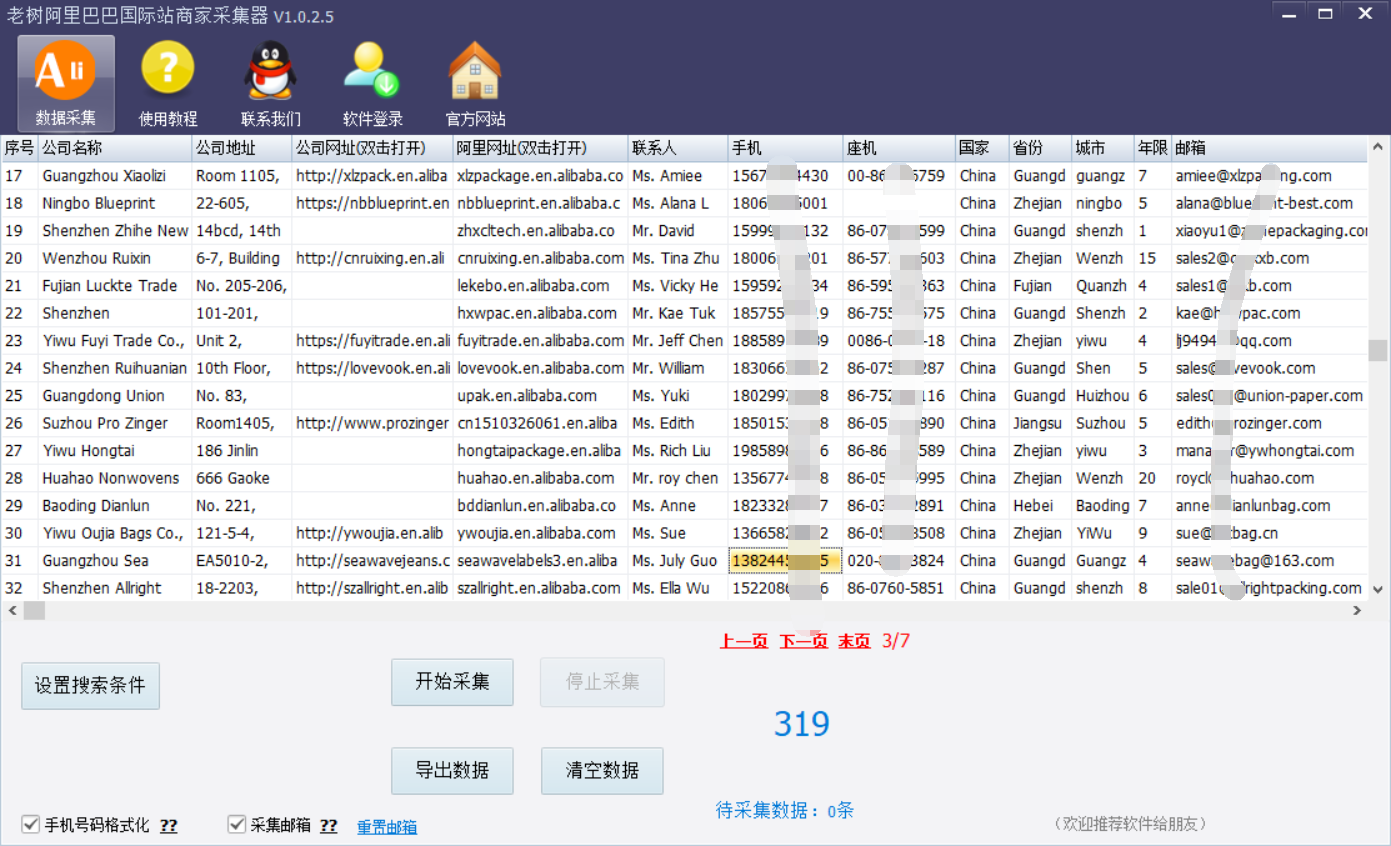Sort by 序号 column header
1391x846 pixels.
(x=19, y=148)
